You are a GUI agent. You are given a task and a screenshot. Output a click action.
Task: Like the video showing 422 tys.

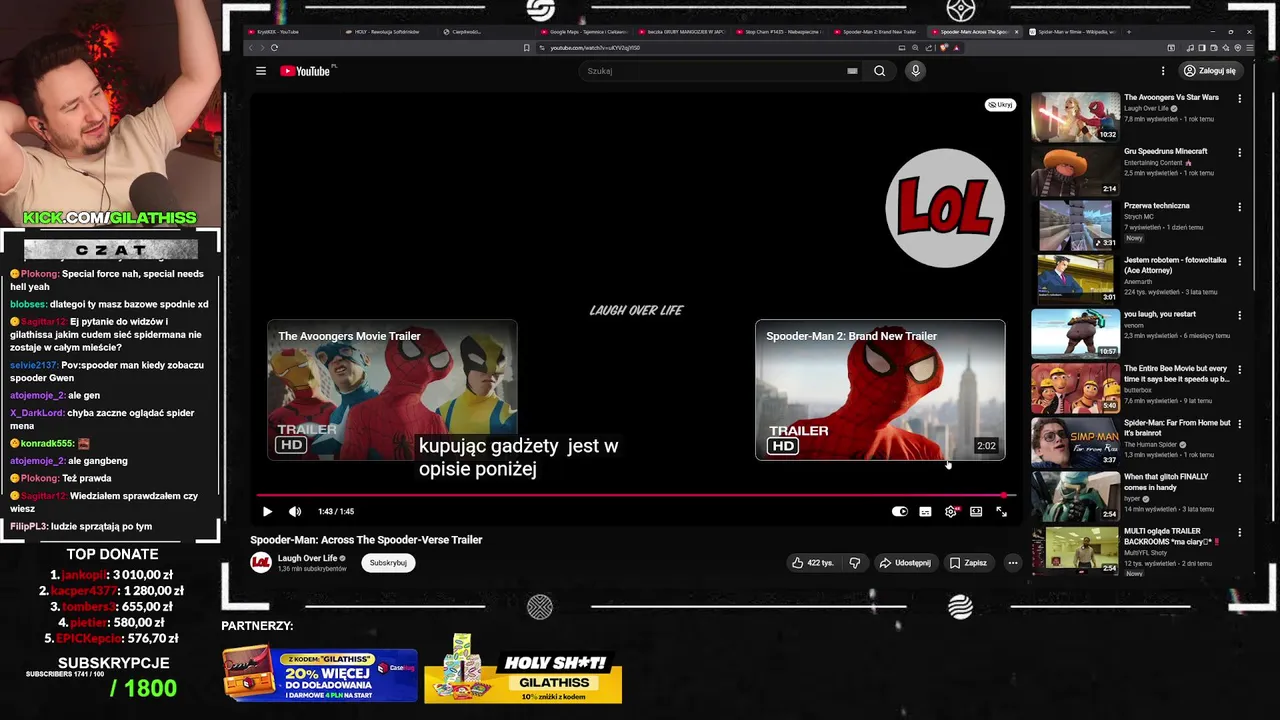tap(811, 563)
